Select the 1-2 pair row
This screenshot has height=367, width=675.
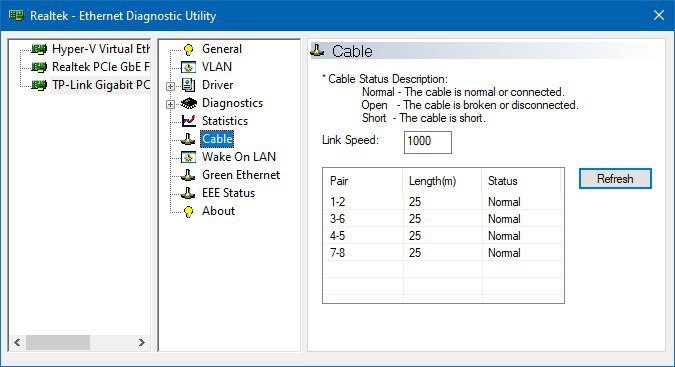[x=443, y=202]
